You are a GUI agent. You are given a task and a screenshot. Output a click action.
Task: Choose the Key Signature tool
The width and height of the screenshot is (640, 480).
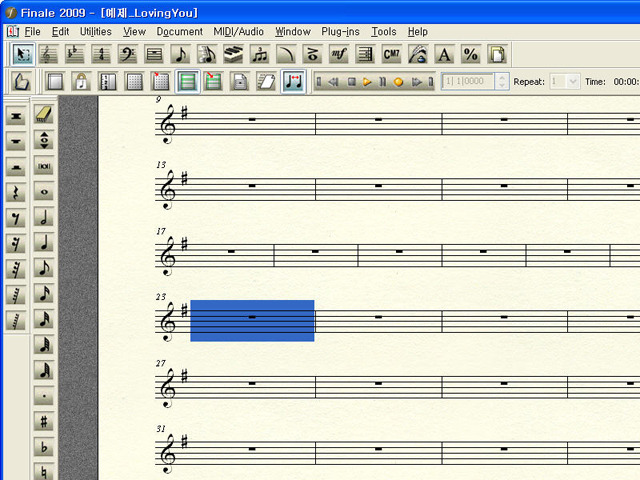click(75, 54)
